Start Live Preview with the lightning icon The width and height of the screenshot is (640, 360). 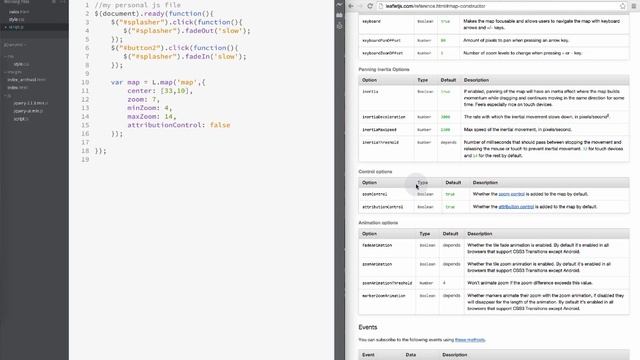click(x=340, y=4)
